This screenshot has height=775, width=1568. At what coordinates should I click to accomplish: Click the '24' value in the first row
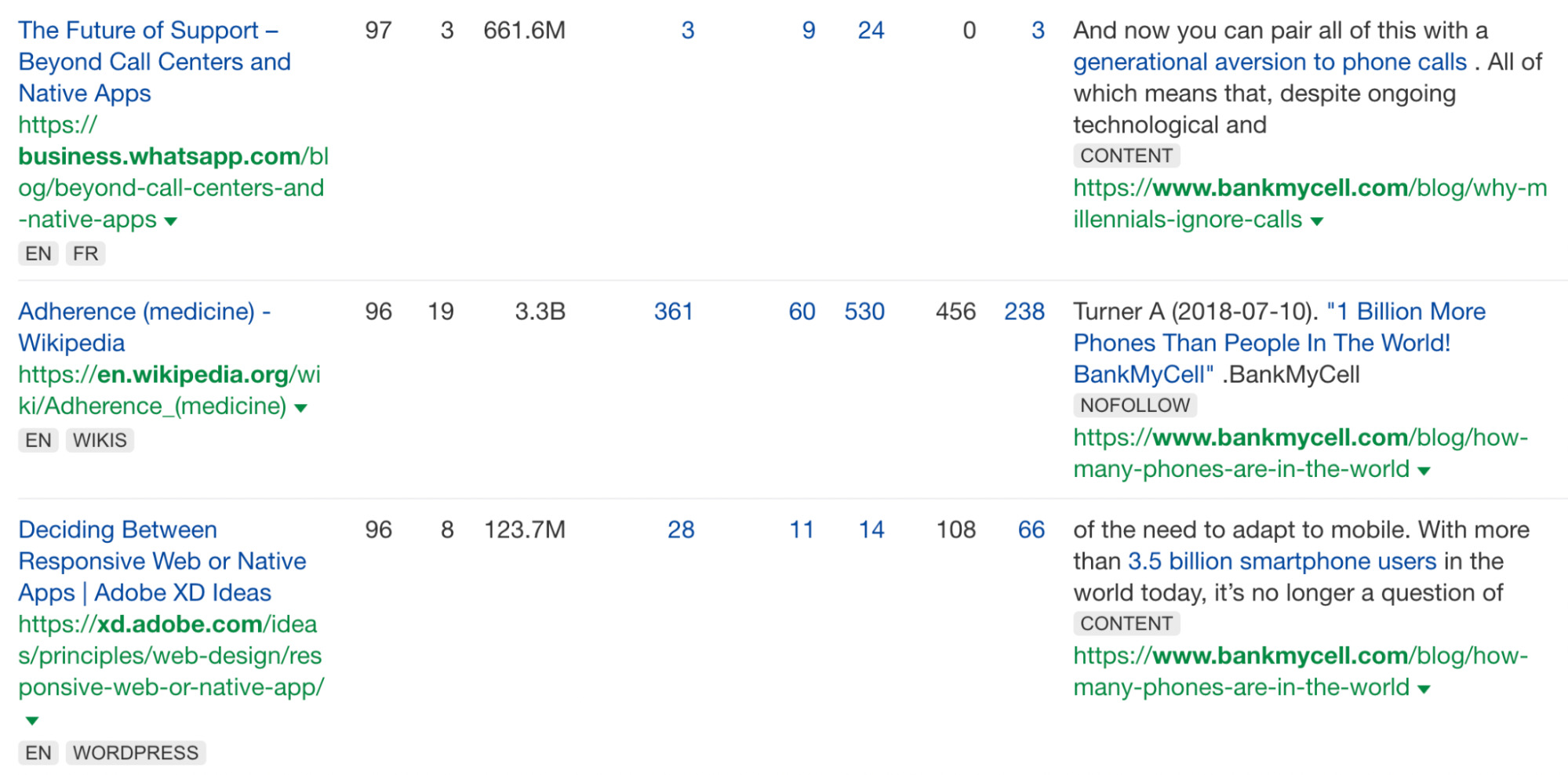(x=871, y=31)
